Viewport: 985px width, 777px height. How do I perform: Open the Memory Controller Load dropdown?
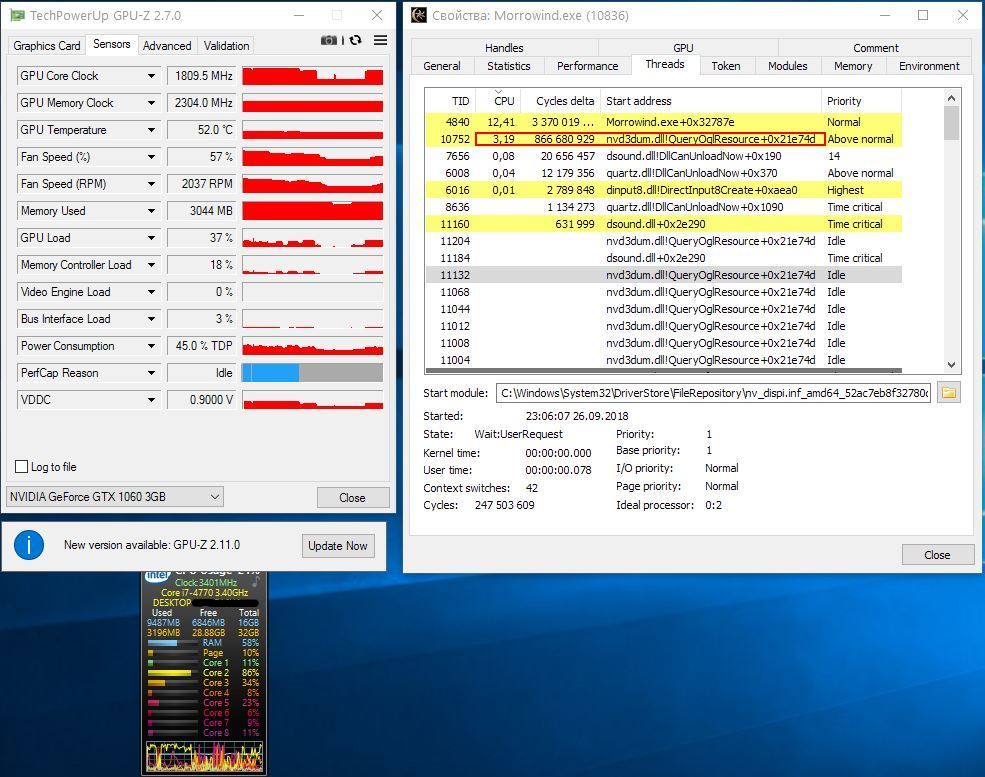point(151,264)
